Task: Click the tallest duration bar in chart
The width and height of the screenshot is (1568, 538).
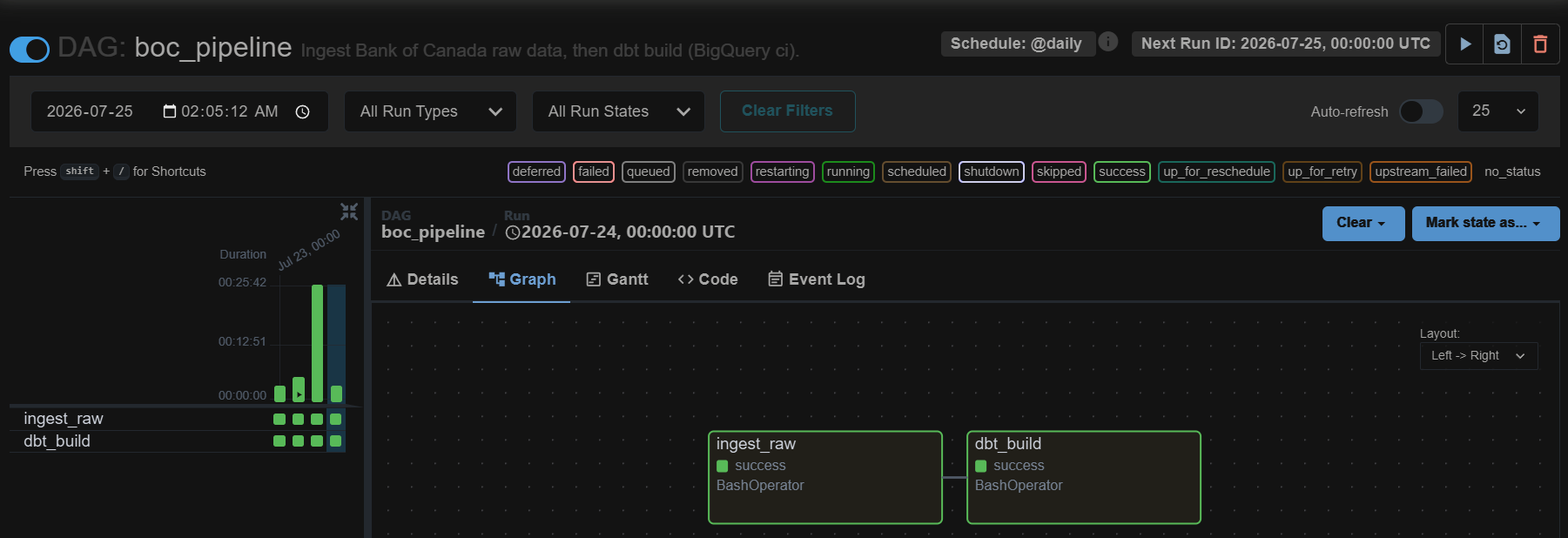Action: click(317, 343)
